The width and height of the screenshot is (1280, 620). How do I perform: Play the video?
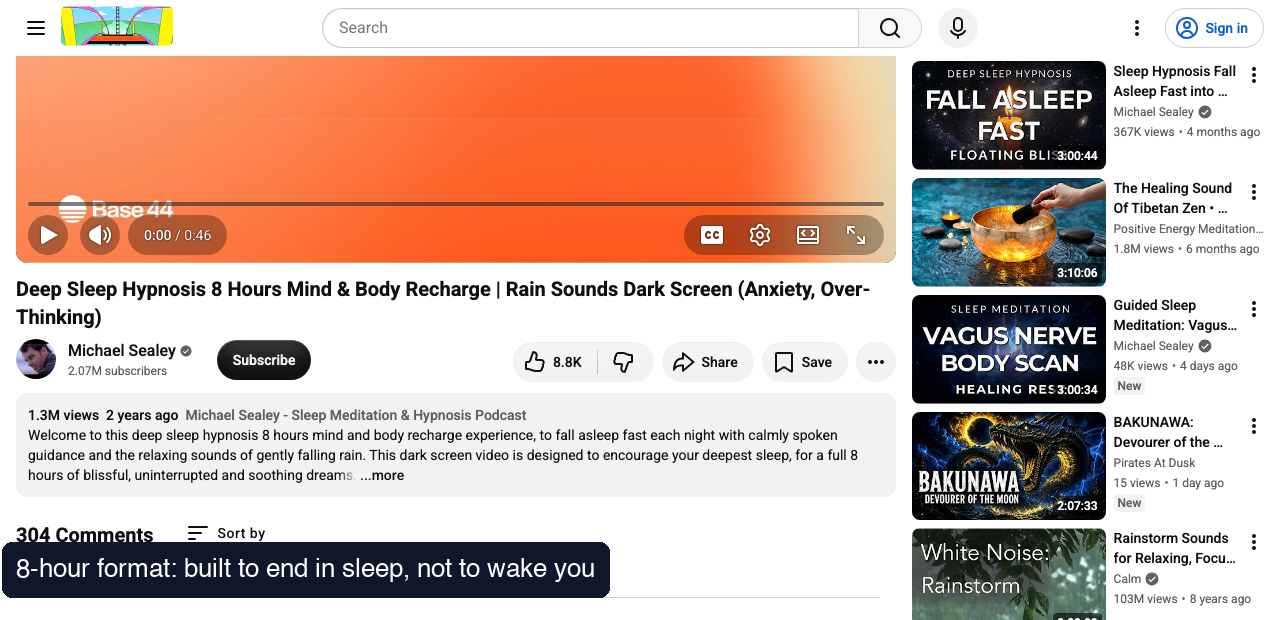click(x=48, y=235)
